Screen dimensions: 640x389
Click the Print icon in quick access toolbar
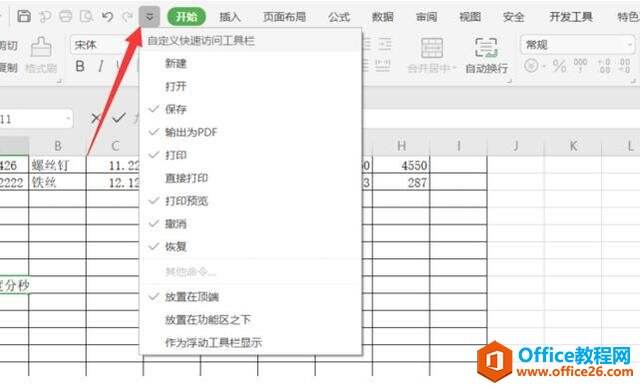coord(65,16)
